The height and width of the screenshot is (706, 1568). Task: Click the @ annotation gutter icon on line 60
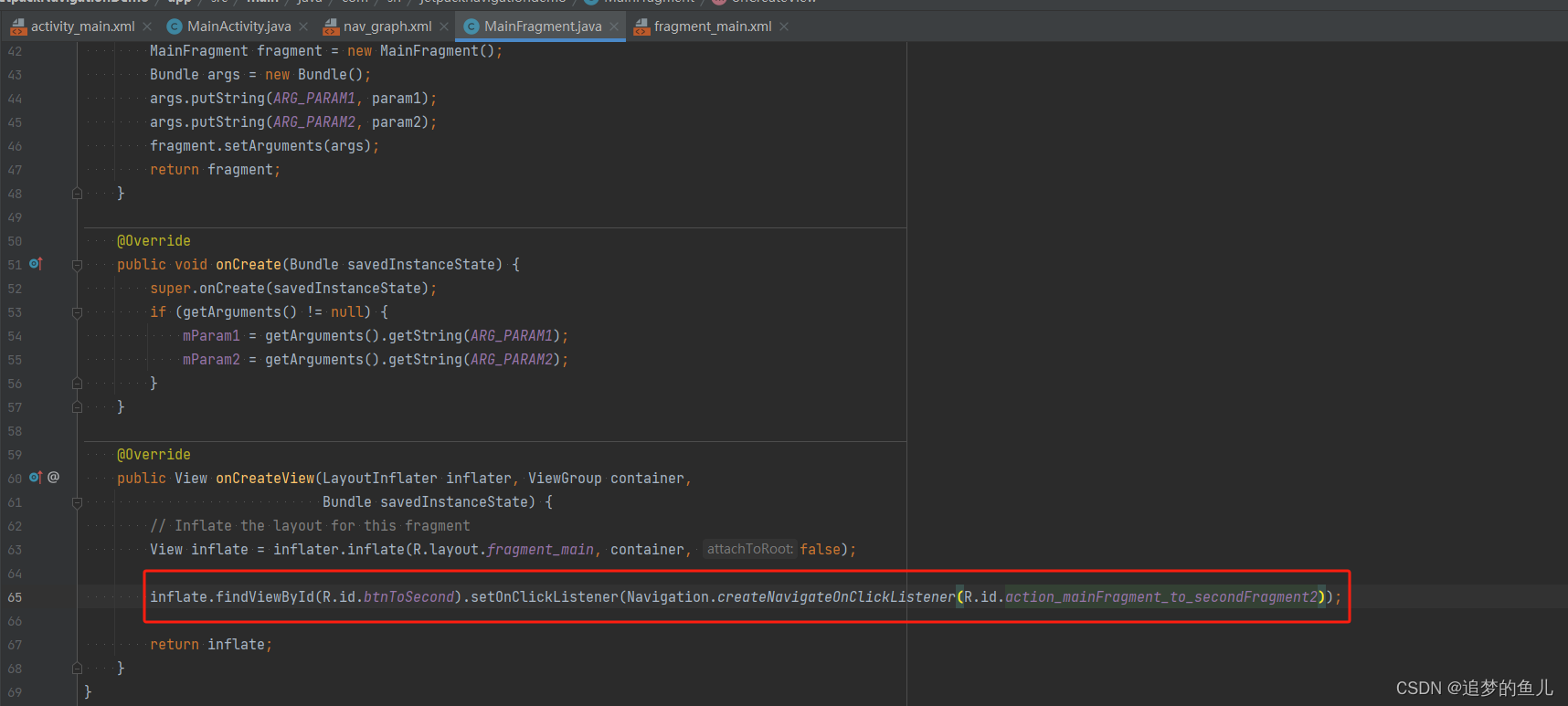[x=54, y=477]
